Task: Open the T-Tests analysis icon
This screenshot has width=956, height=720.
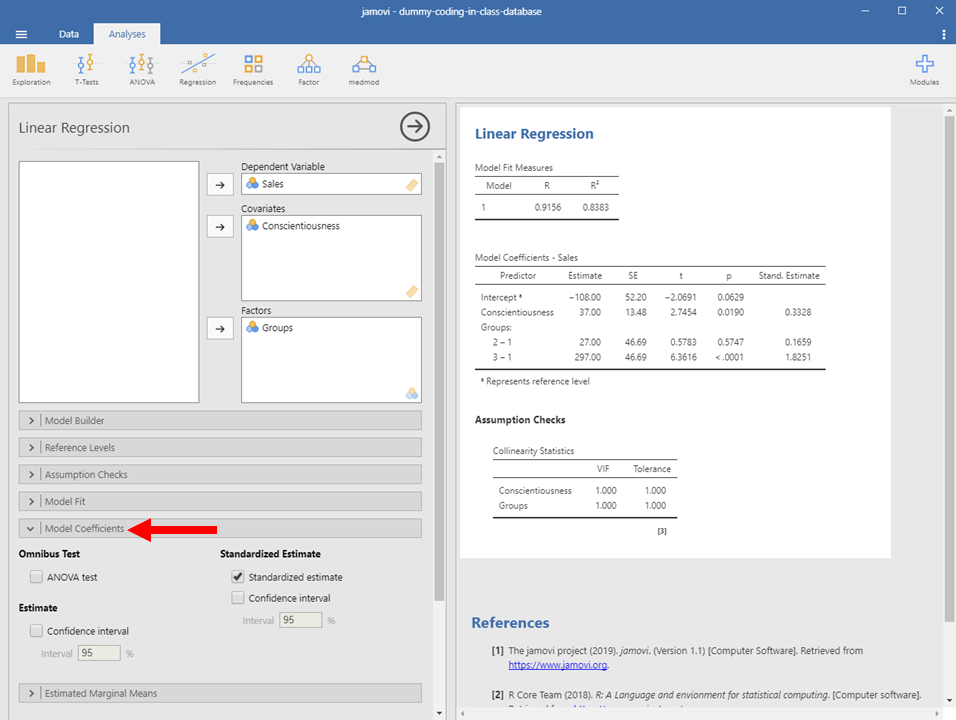Action: [x=87, y=69]
